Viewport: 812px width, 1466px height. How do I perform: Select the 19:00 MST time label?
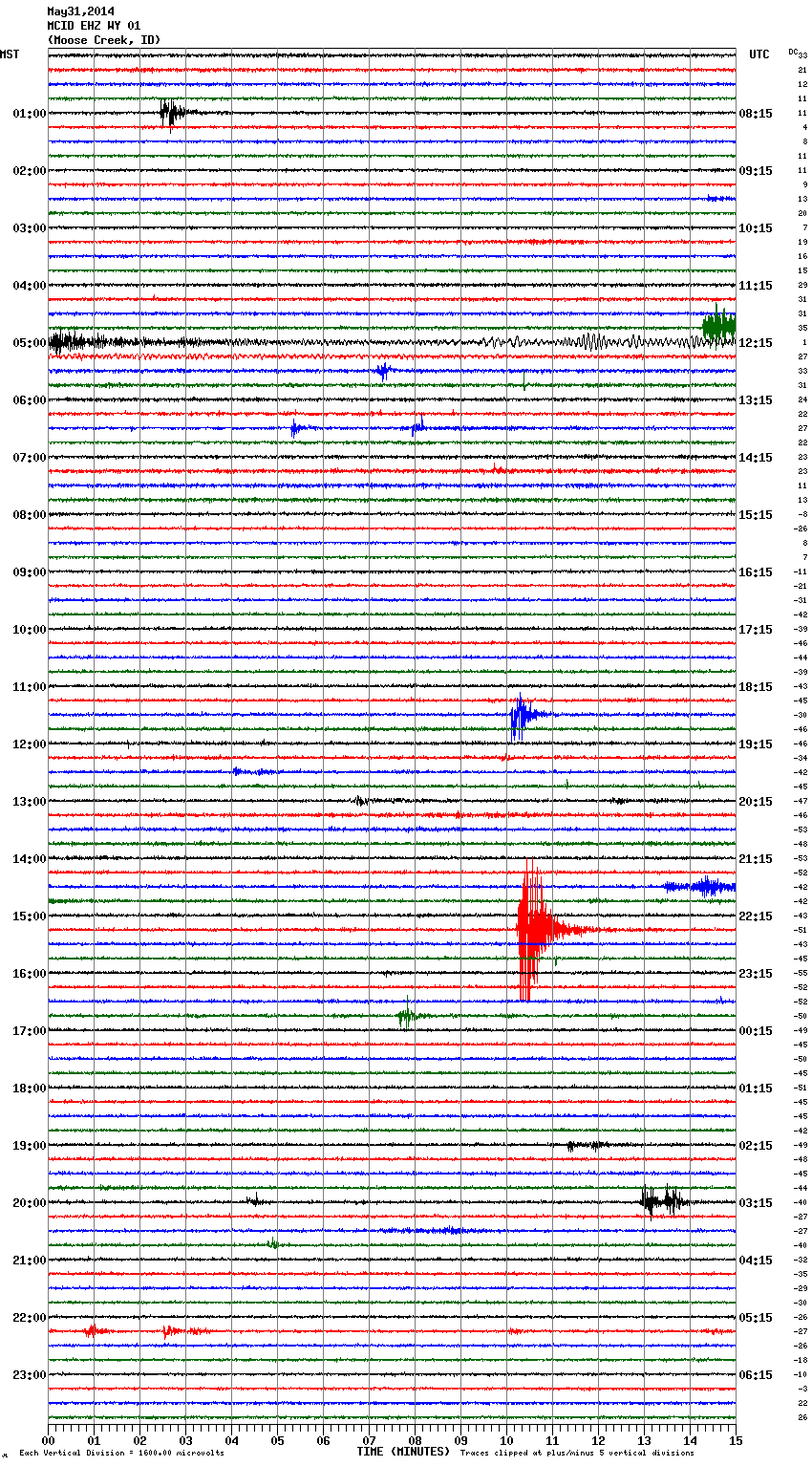30,1146
